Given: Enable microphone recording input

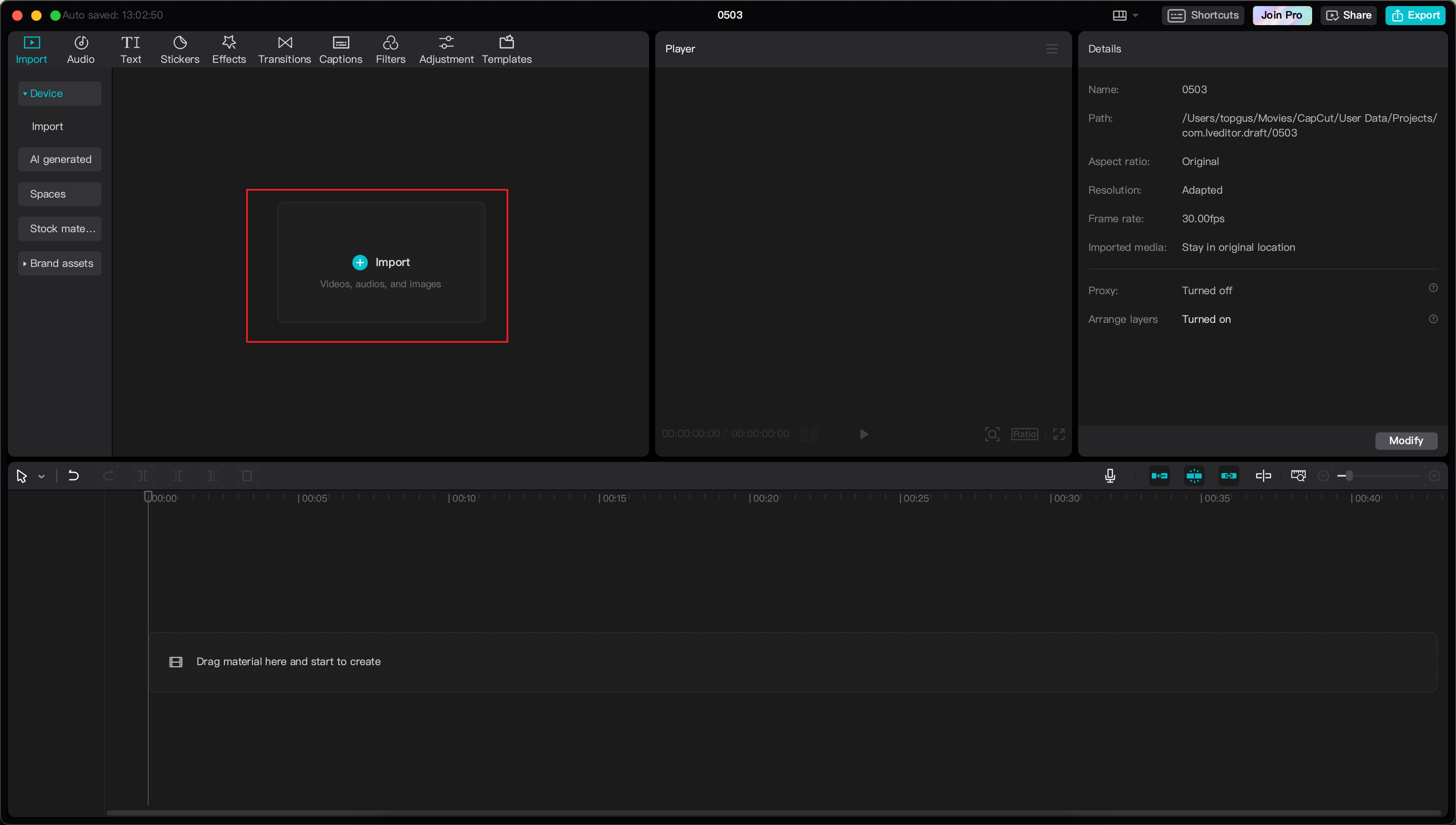Looking at the screenshot, I should coord(1110,475).
